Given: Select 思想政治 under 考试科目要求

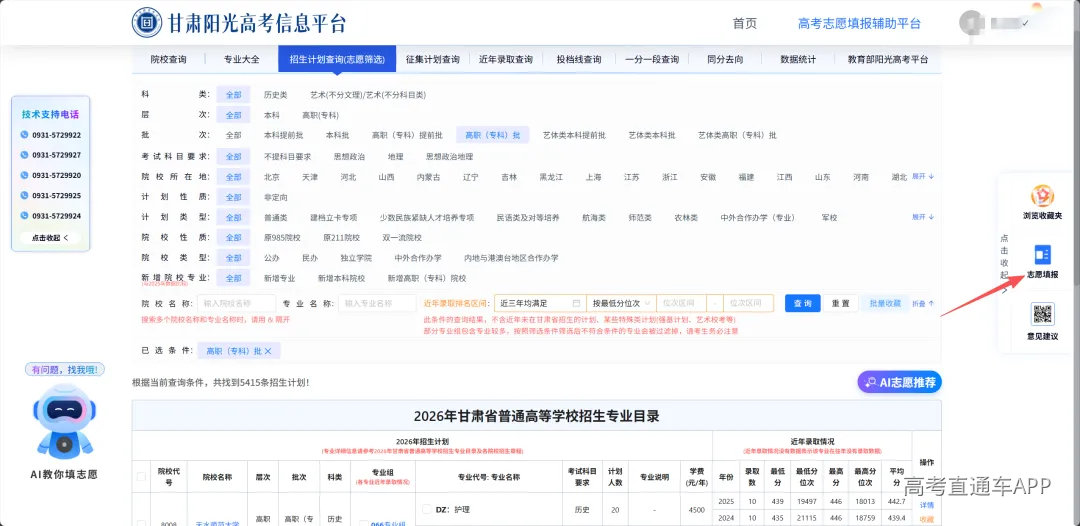Looking at the screenshot, I should (349, 156).
